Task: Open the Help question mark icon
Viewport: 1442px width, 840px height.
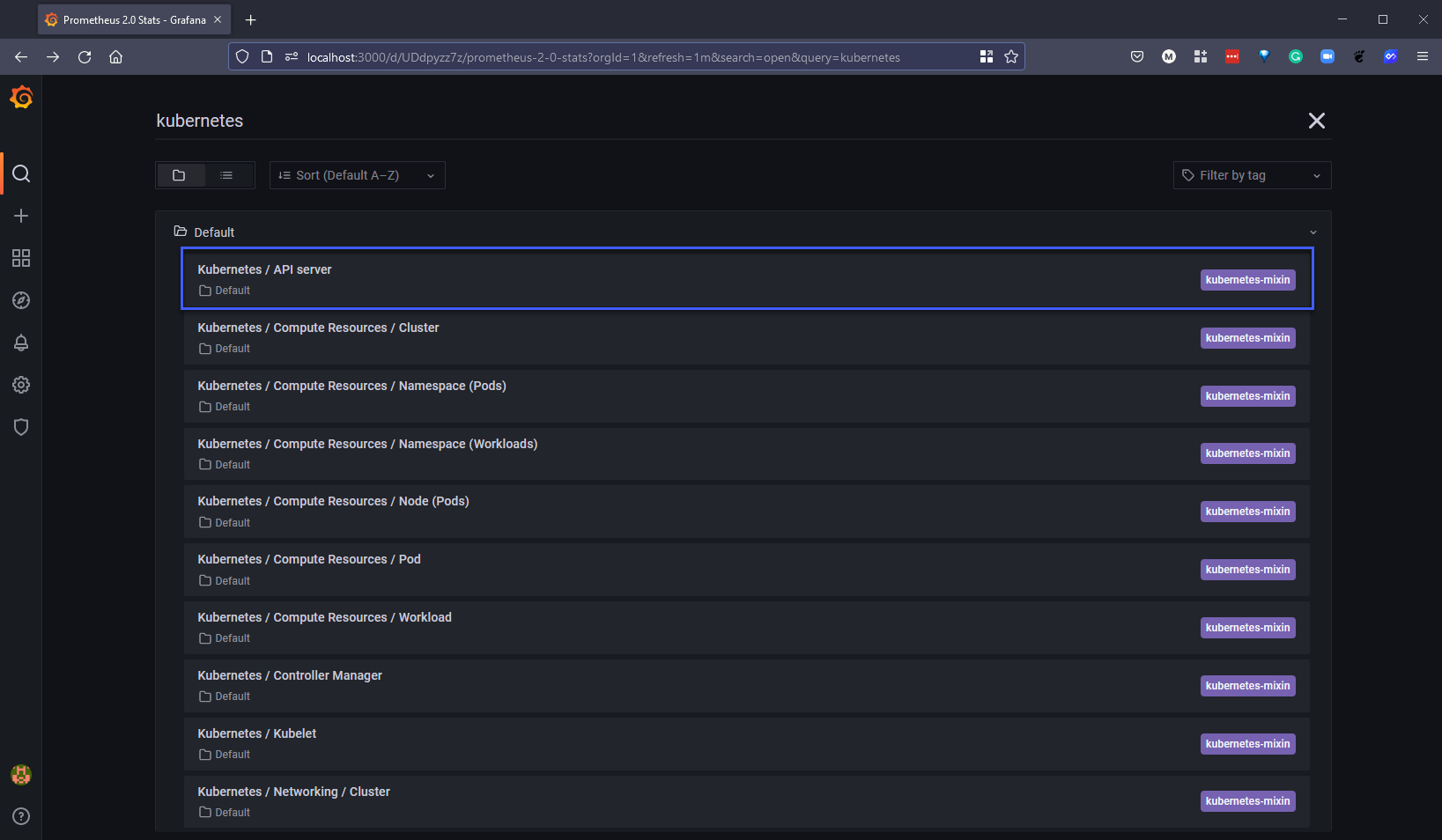Action: [x=21, y=816]
